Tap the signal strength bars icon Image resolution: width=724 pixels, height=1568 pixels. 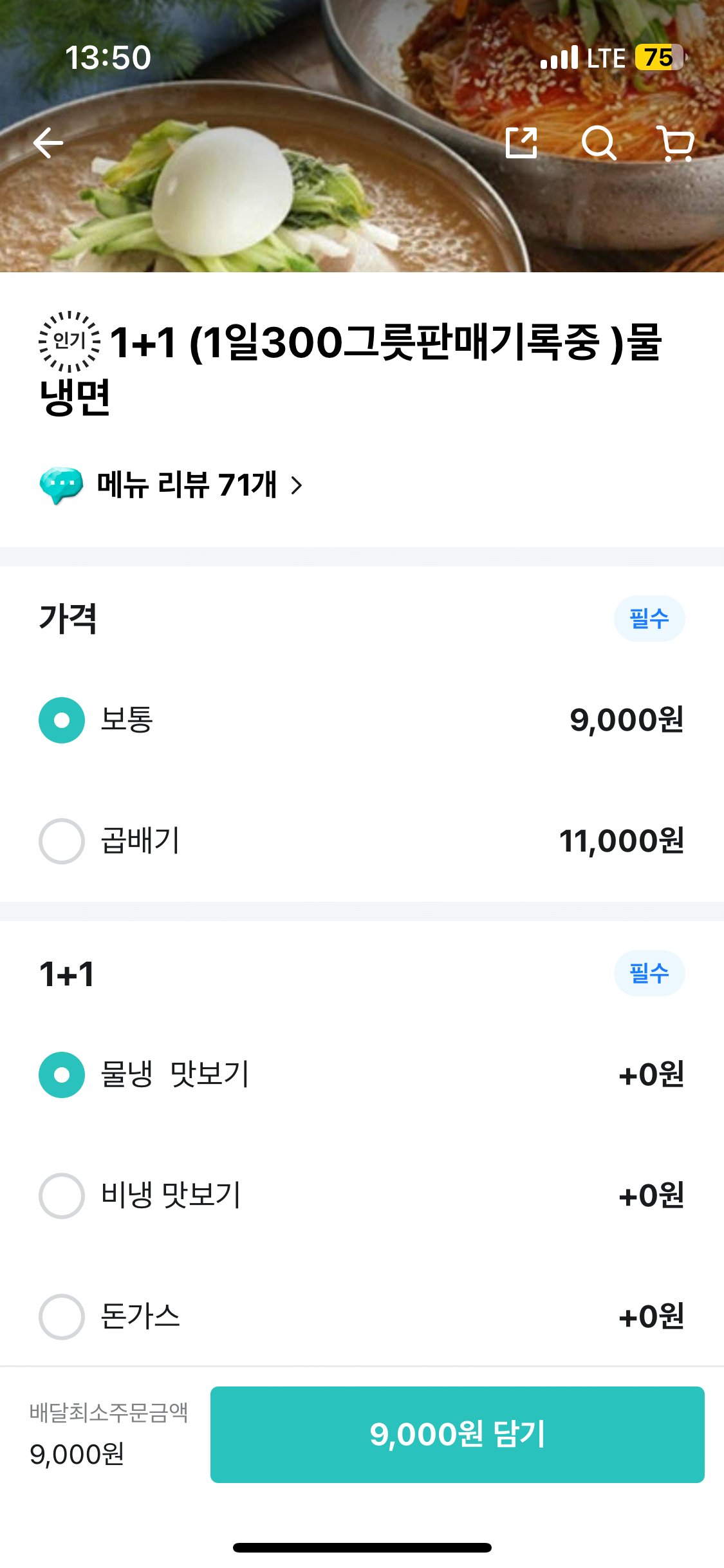click(x=559, y=58)
